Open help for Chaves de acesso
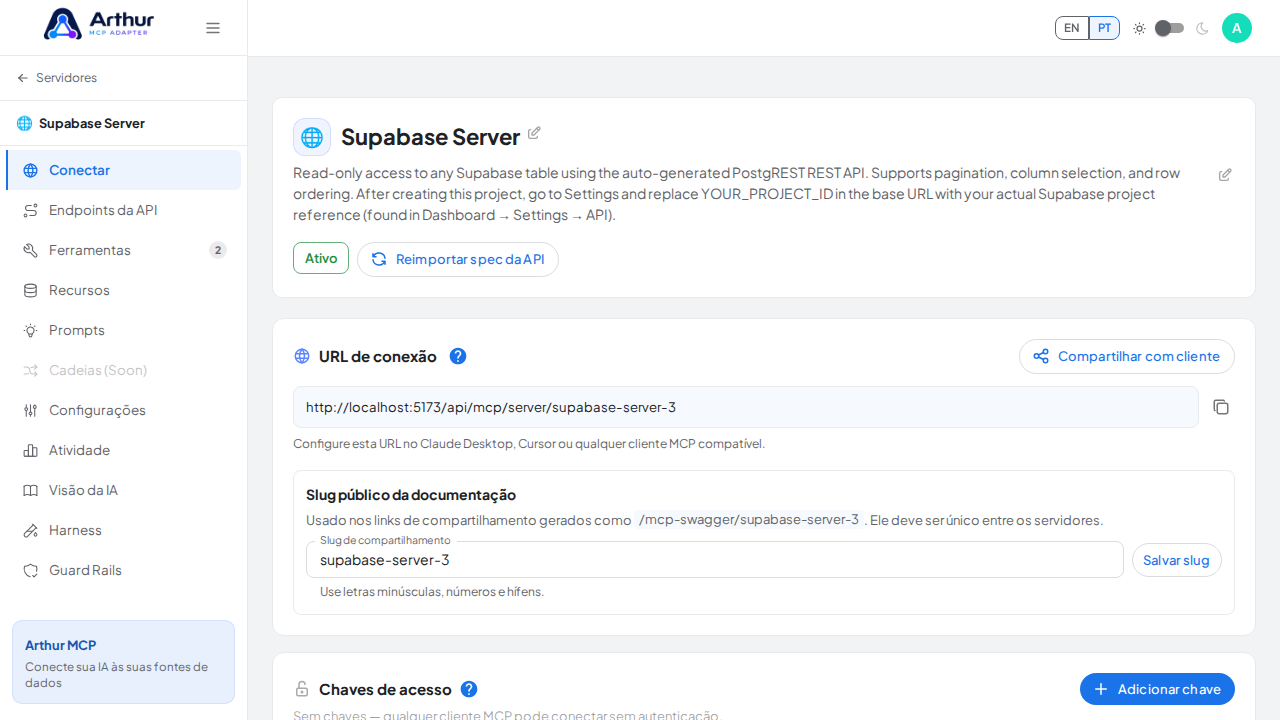The width and height of the screenshot is (1280, 720). [469, 689]
